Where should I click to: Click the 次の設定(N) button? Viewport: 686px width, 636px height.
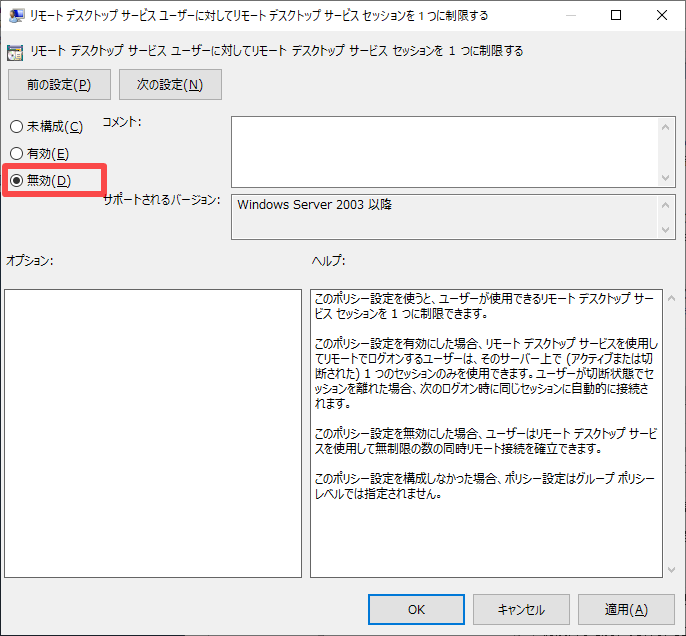(x=170, y=84)
